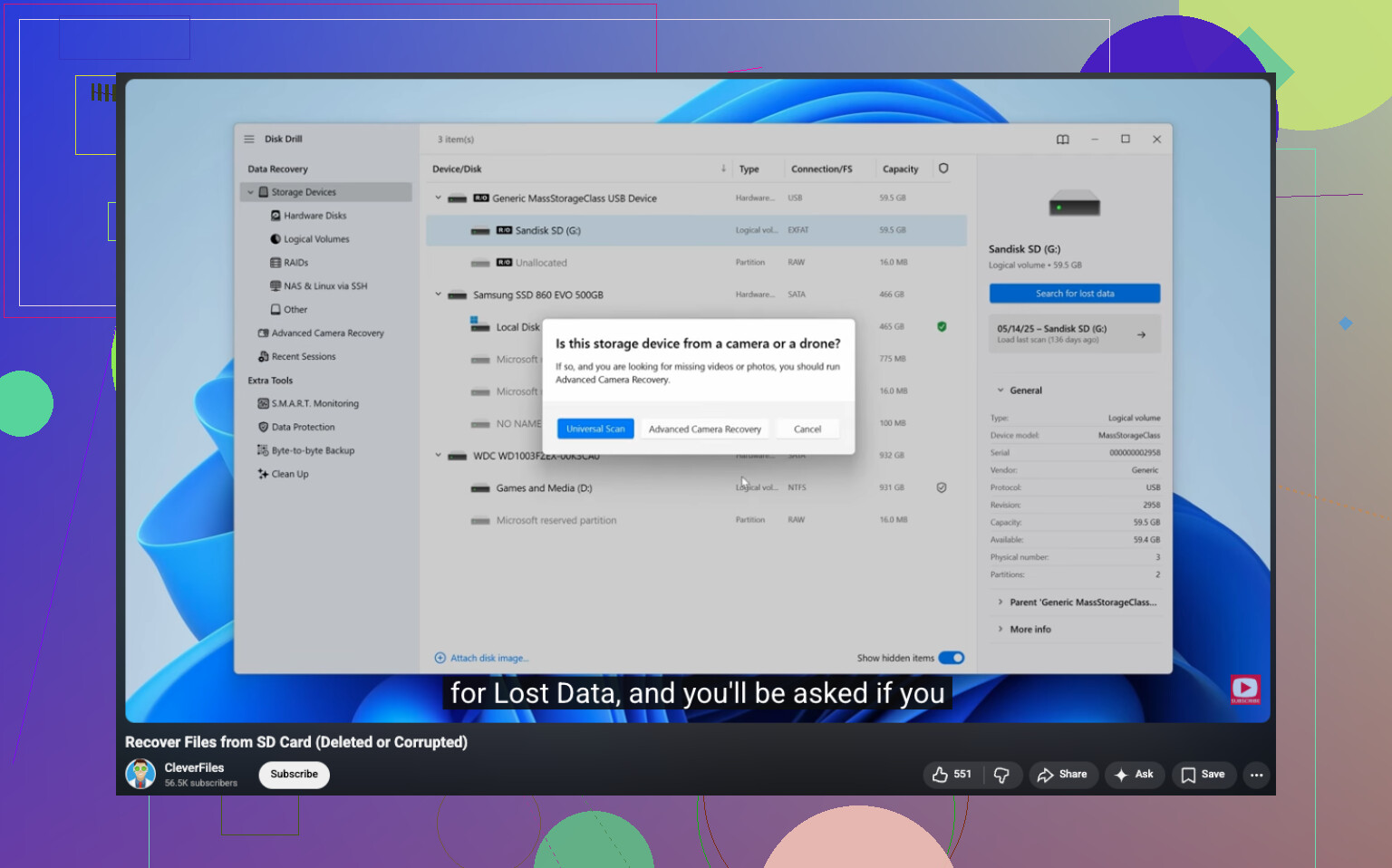
Task: Subscribe to the CleverFiles channel
Action: pos(295,775)
